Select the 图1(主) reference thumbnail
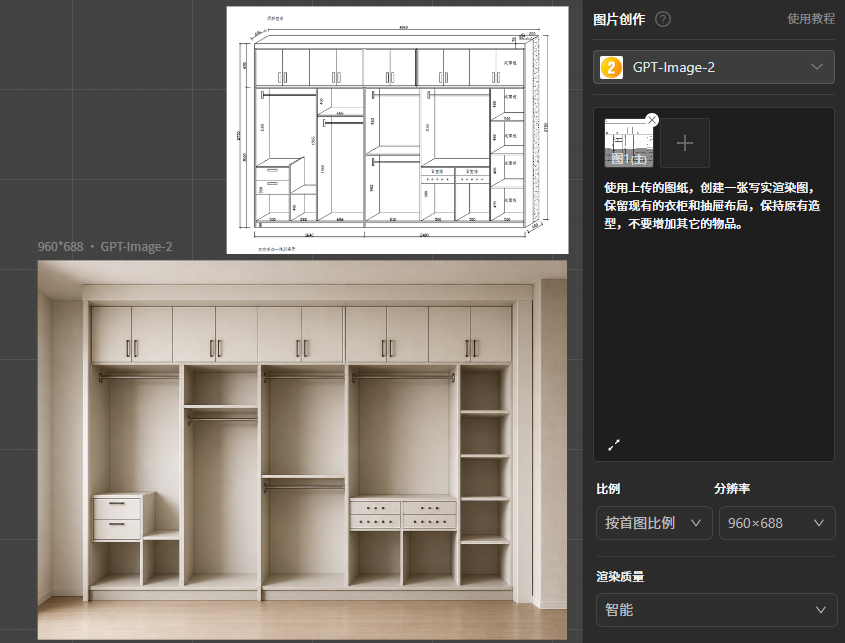This screenshot has width=845, height=643. click(x=629, y=143)
